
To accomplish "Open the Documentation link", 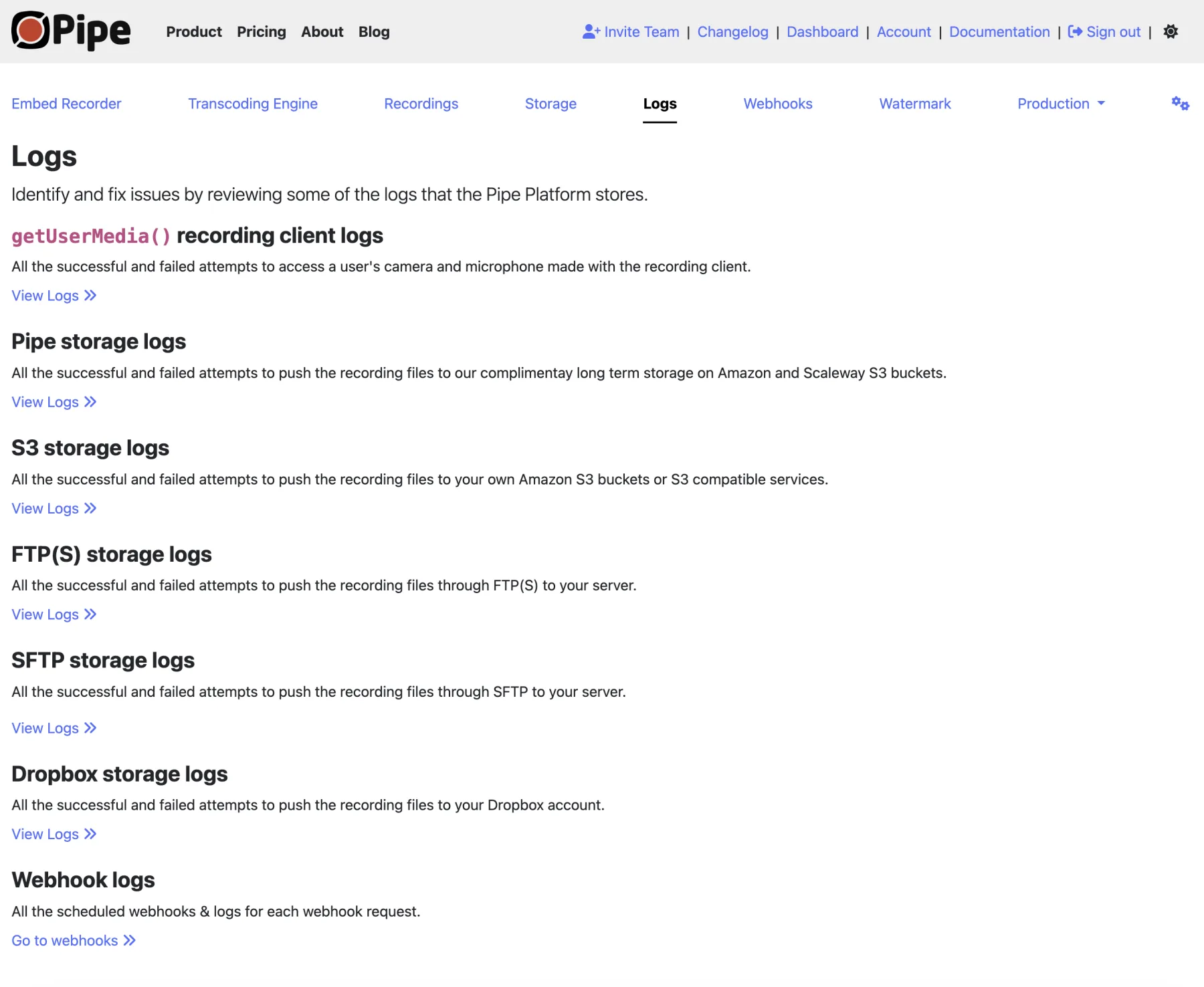I will click(999, 31).
